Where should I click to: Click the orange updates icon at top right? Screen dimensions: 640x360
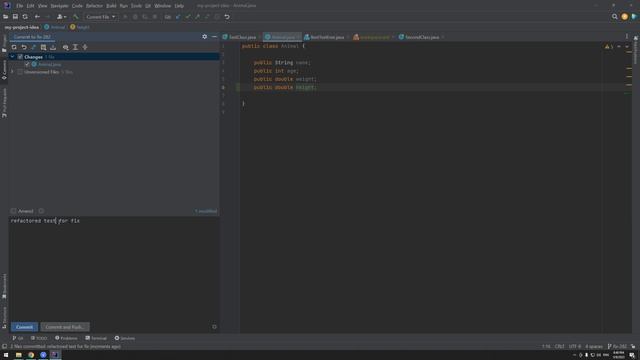coord(624,17)
